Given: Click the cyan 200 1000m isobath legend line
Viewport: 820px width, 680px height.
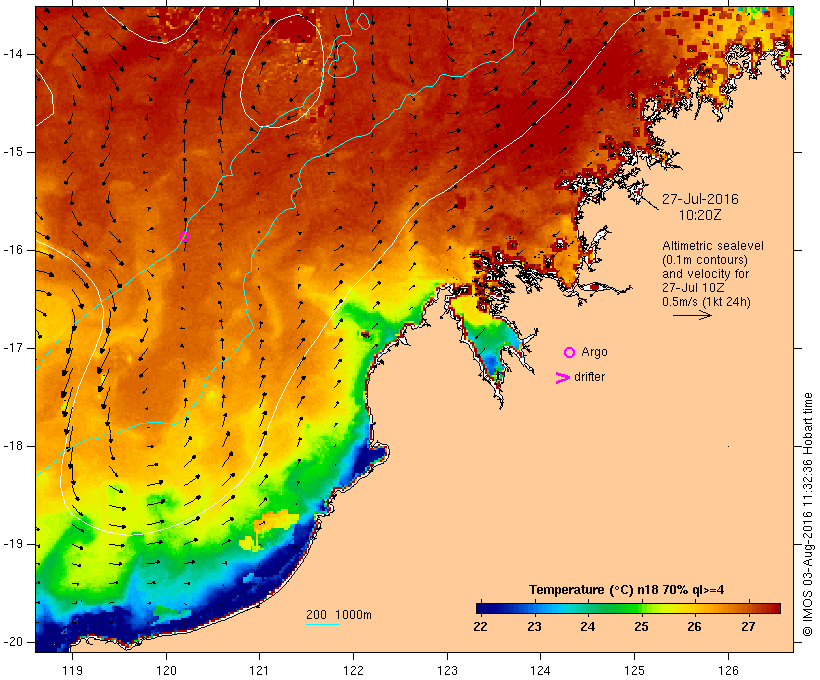Looking at the screenshot, I should pos(323,624).
